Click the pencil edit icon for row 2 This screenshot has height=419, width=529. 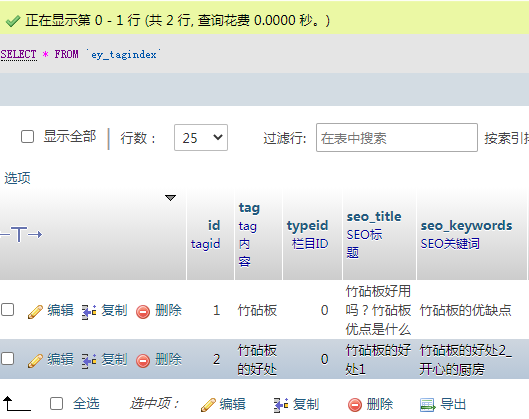click(x=35, y=360)
